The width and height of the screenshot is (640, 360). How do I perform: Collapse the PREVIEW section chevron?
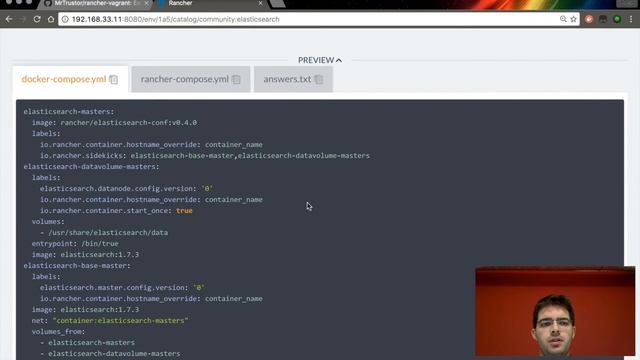click(x=339, y=60)
